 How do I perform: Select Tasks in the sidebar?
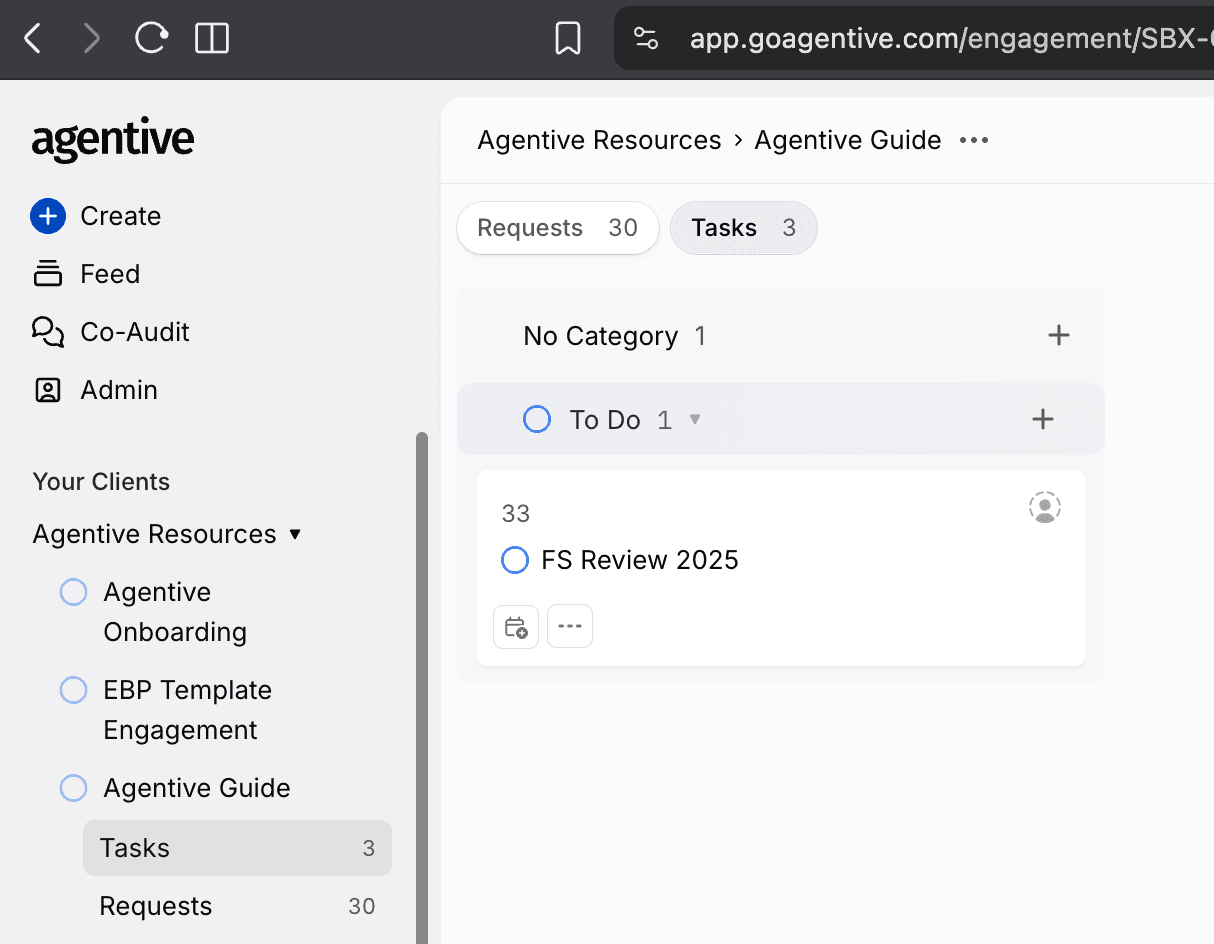coord(237,848)
